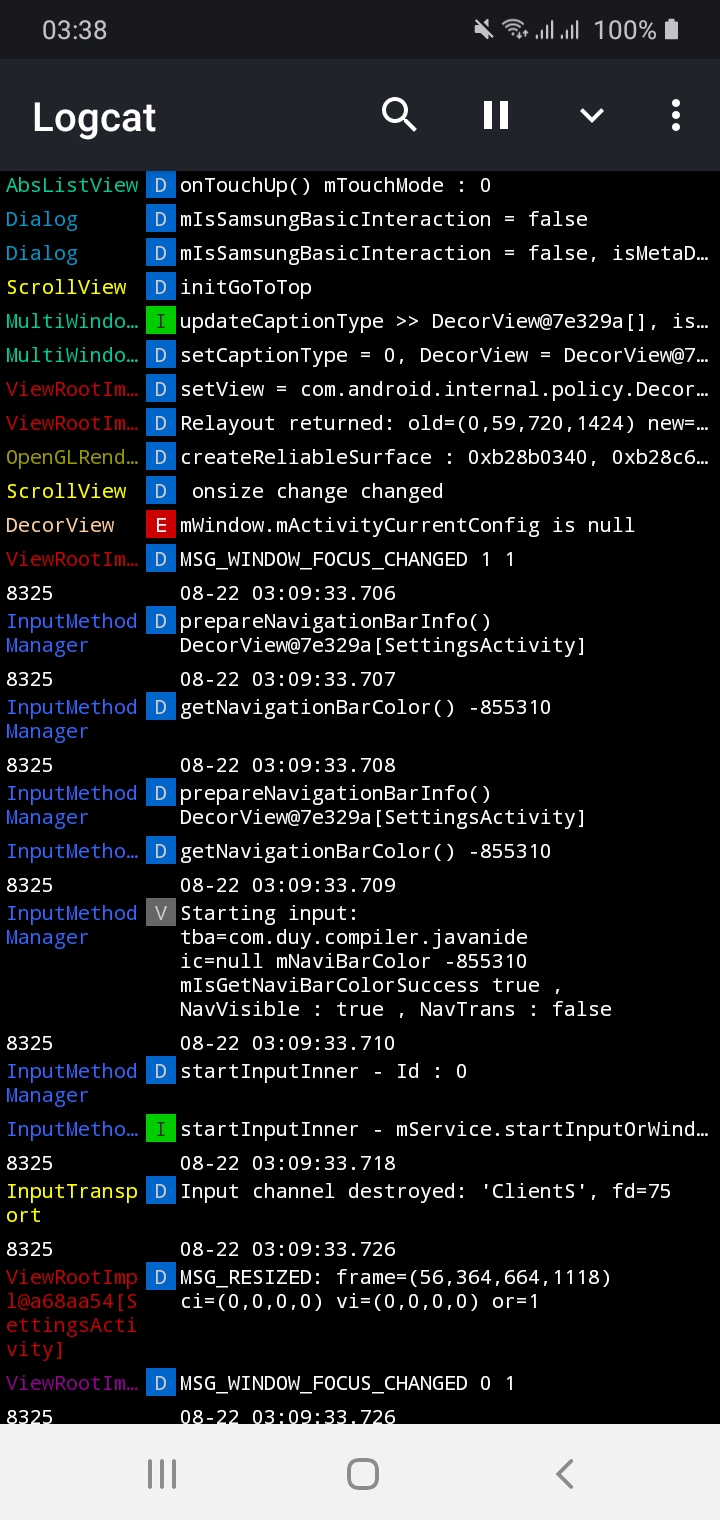The width and height of the screenshot is (720, 1520).
Task: Tap the mute indicator in the status bar
Action: pos(483,29)
